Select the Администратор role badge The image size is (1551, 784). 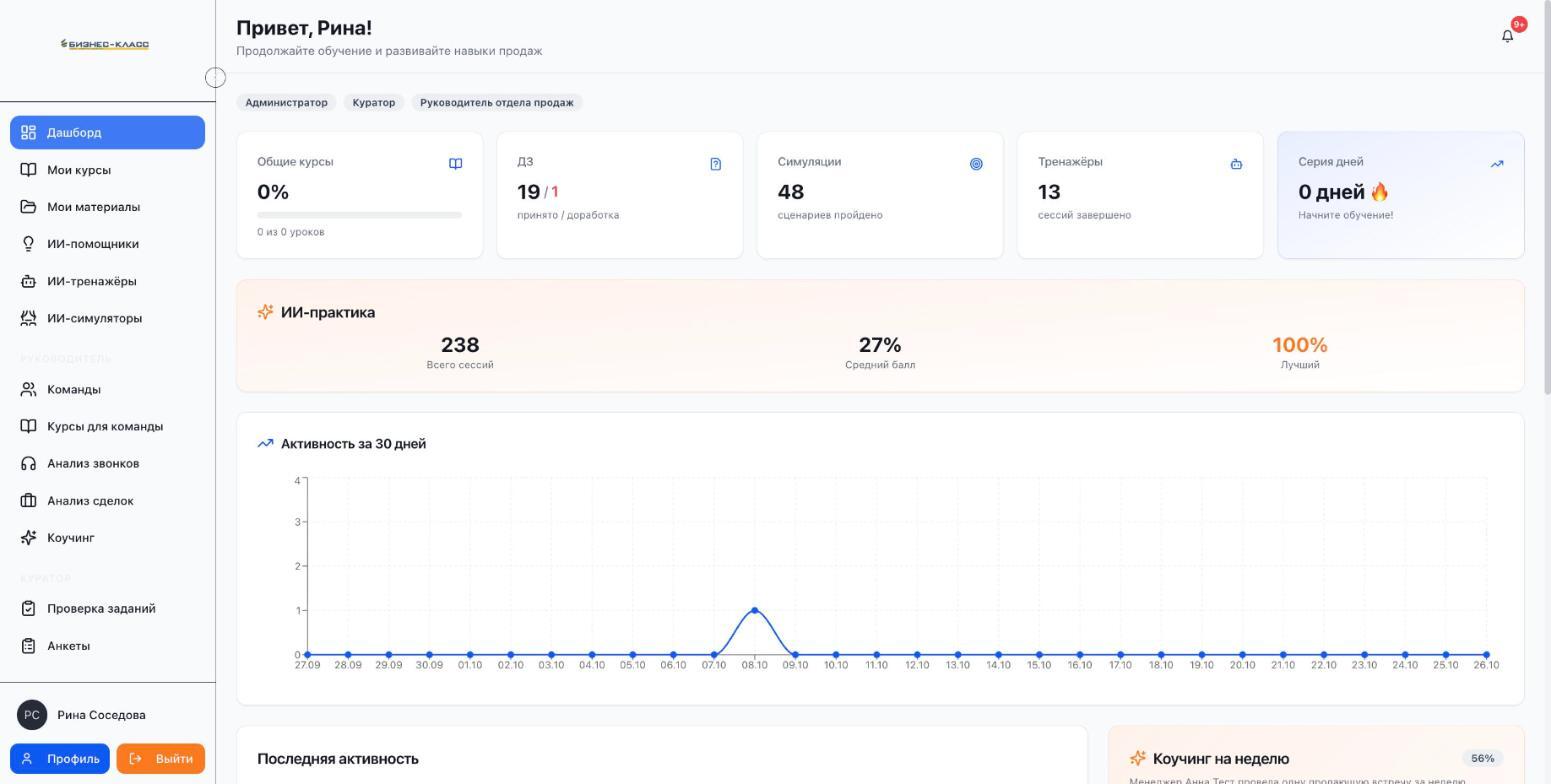(x=286, y=102)
